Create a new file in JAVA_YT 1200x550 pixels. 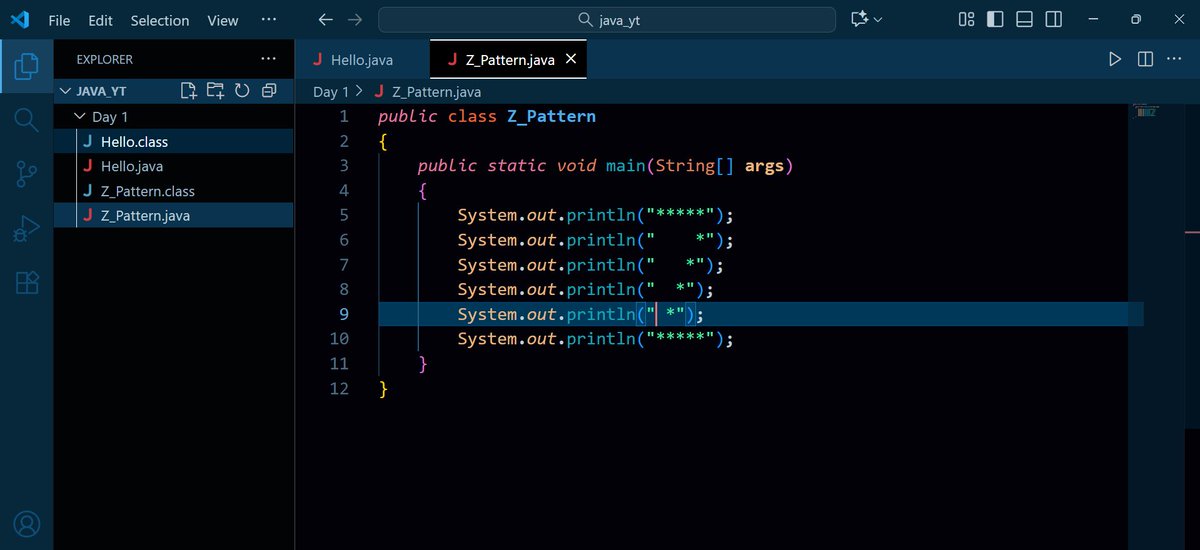point(189,91)
